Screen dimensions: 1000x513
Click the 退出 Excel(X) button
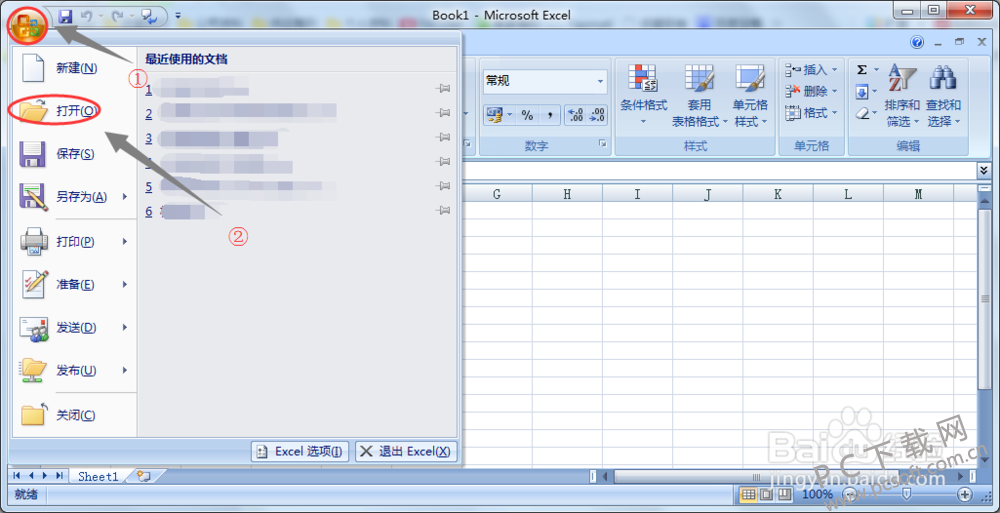(406, 451)
